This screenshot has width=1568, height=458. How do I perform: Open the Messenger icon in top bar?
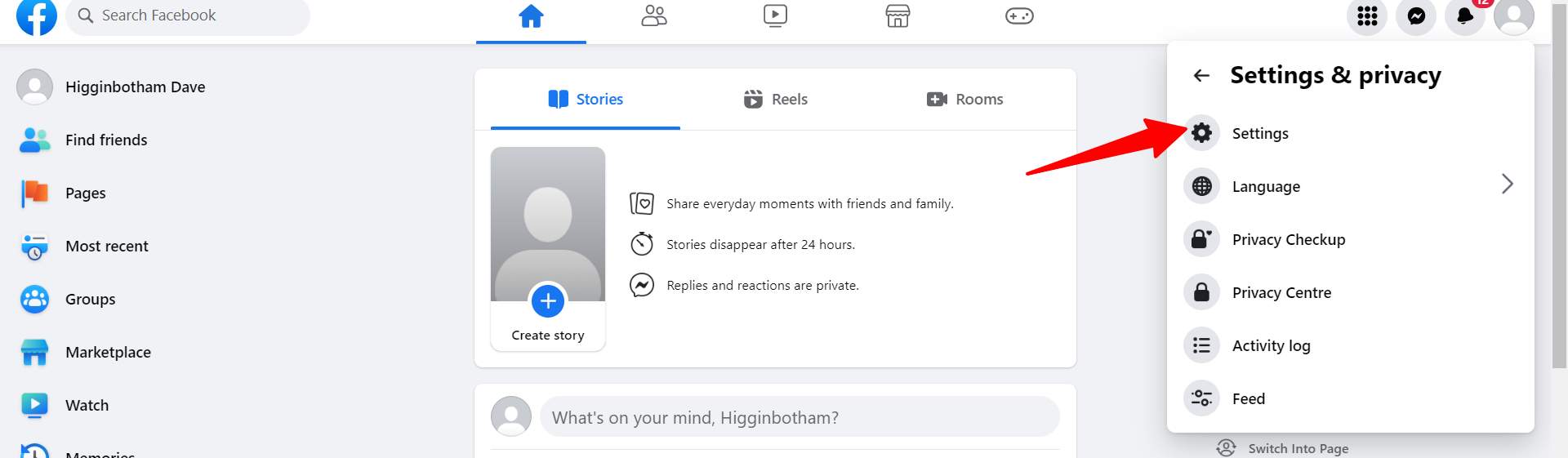coord(1415,16)
